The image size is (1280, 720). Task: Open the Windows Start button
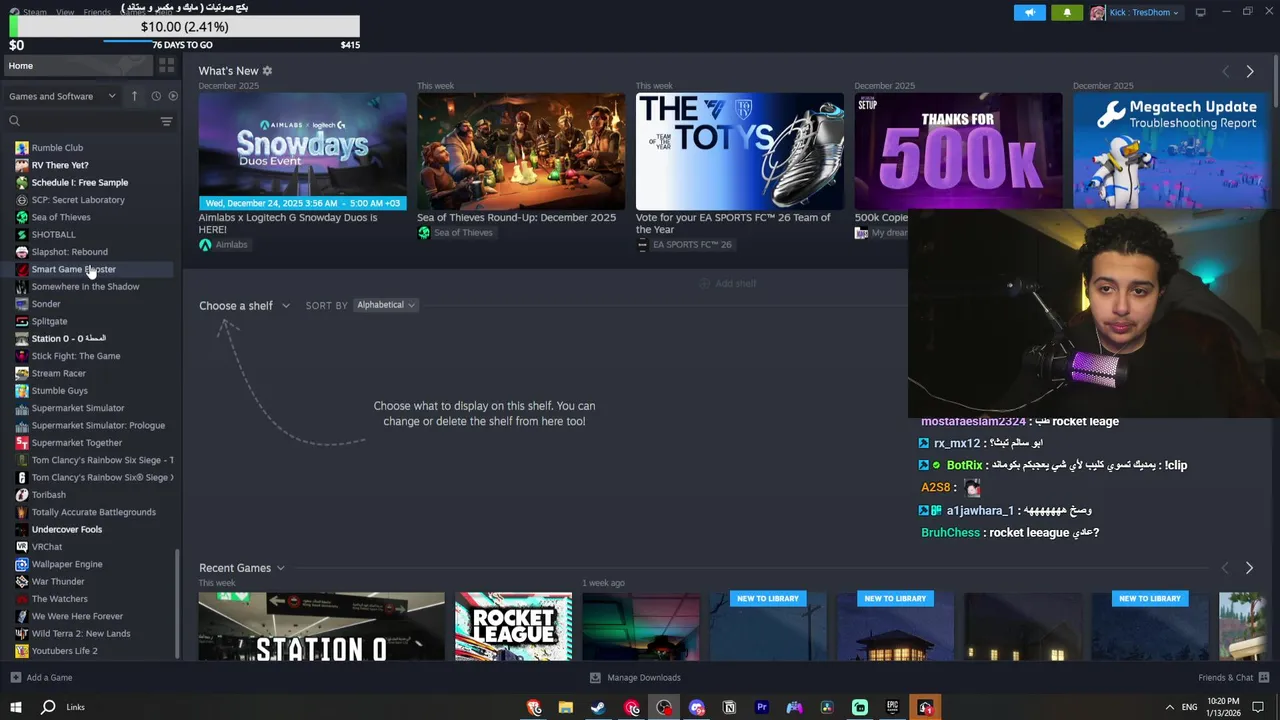pos(15,707)
